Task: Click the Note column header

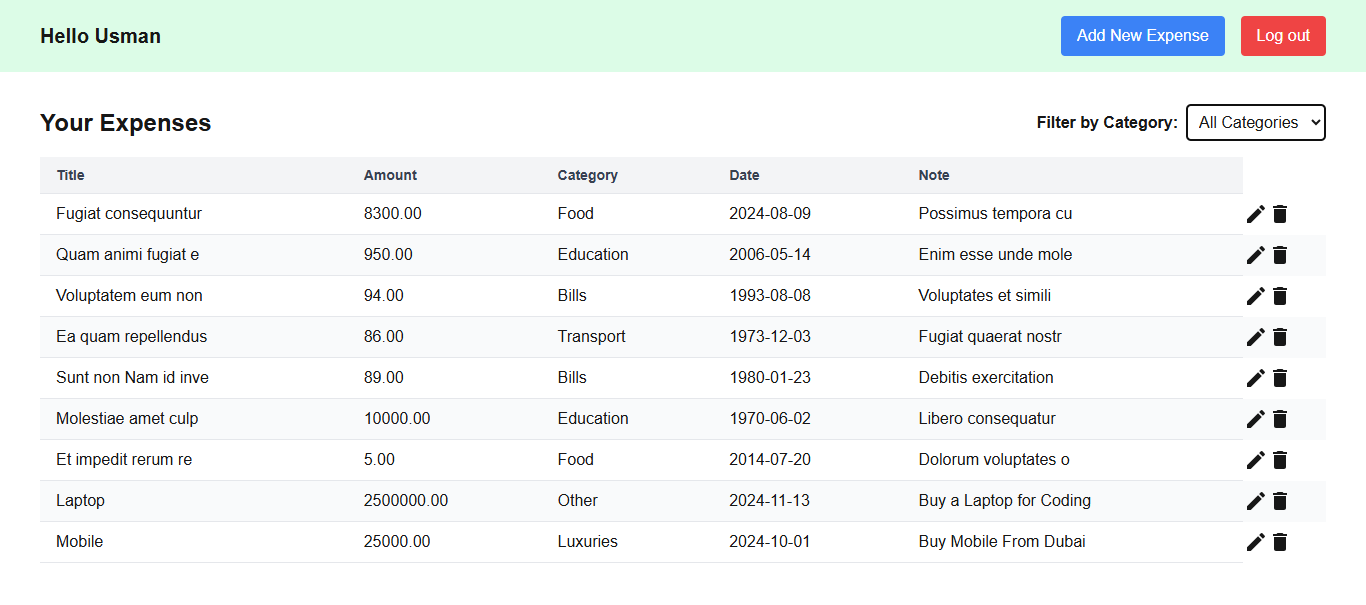Action: tap(934, 175)
